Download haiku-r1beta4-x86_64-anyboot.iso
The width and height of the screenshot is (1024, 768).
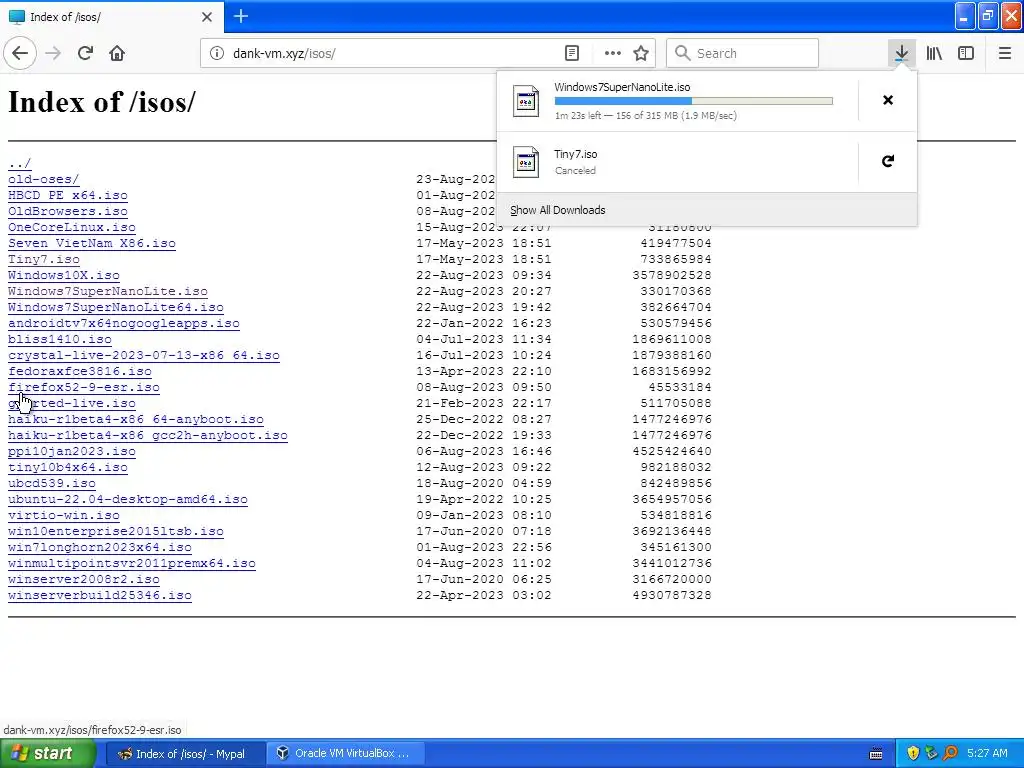point(136,419)
